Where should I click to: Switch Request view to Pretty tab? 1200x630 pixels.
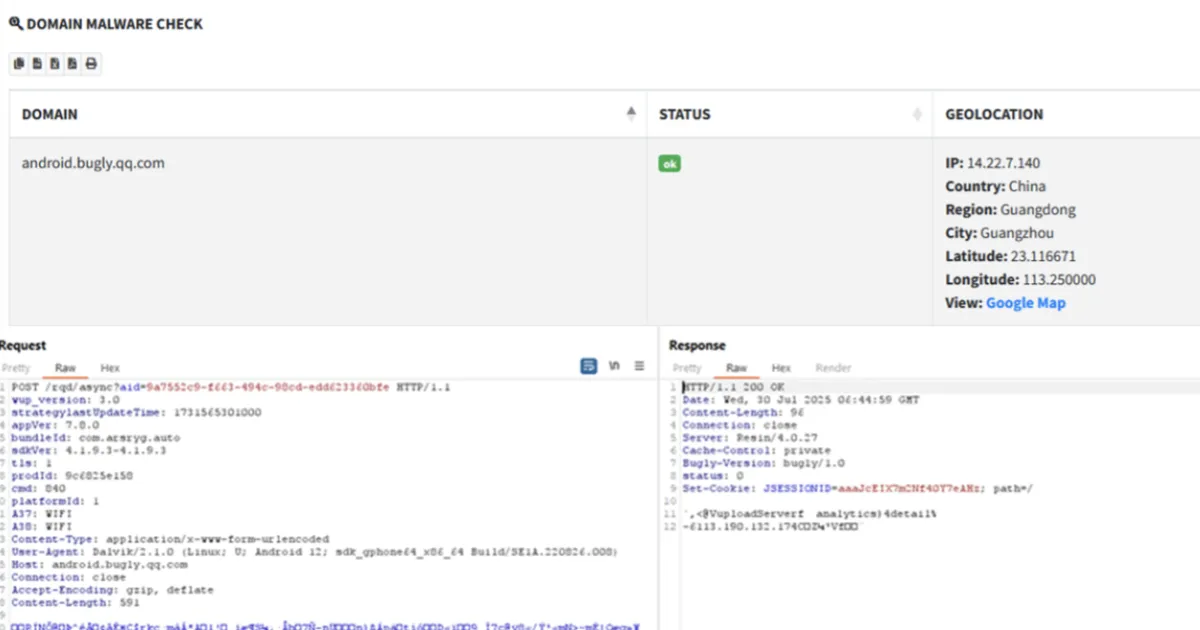click(16, 368)
